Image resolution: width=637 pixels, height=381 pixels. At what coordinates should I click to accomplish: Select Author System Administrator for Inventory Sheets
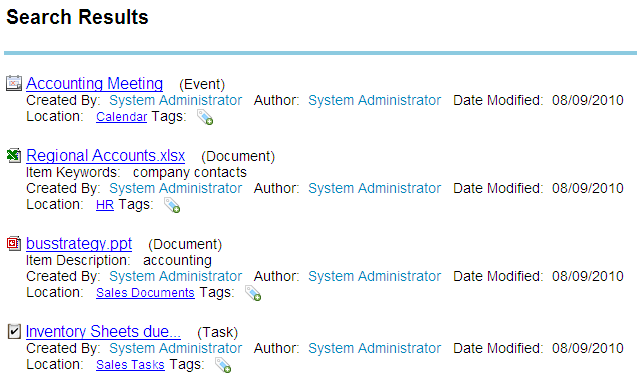pyautogui.click(x=375, y=349)
